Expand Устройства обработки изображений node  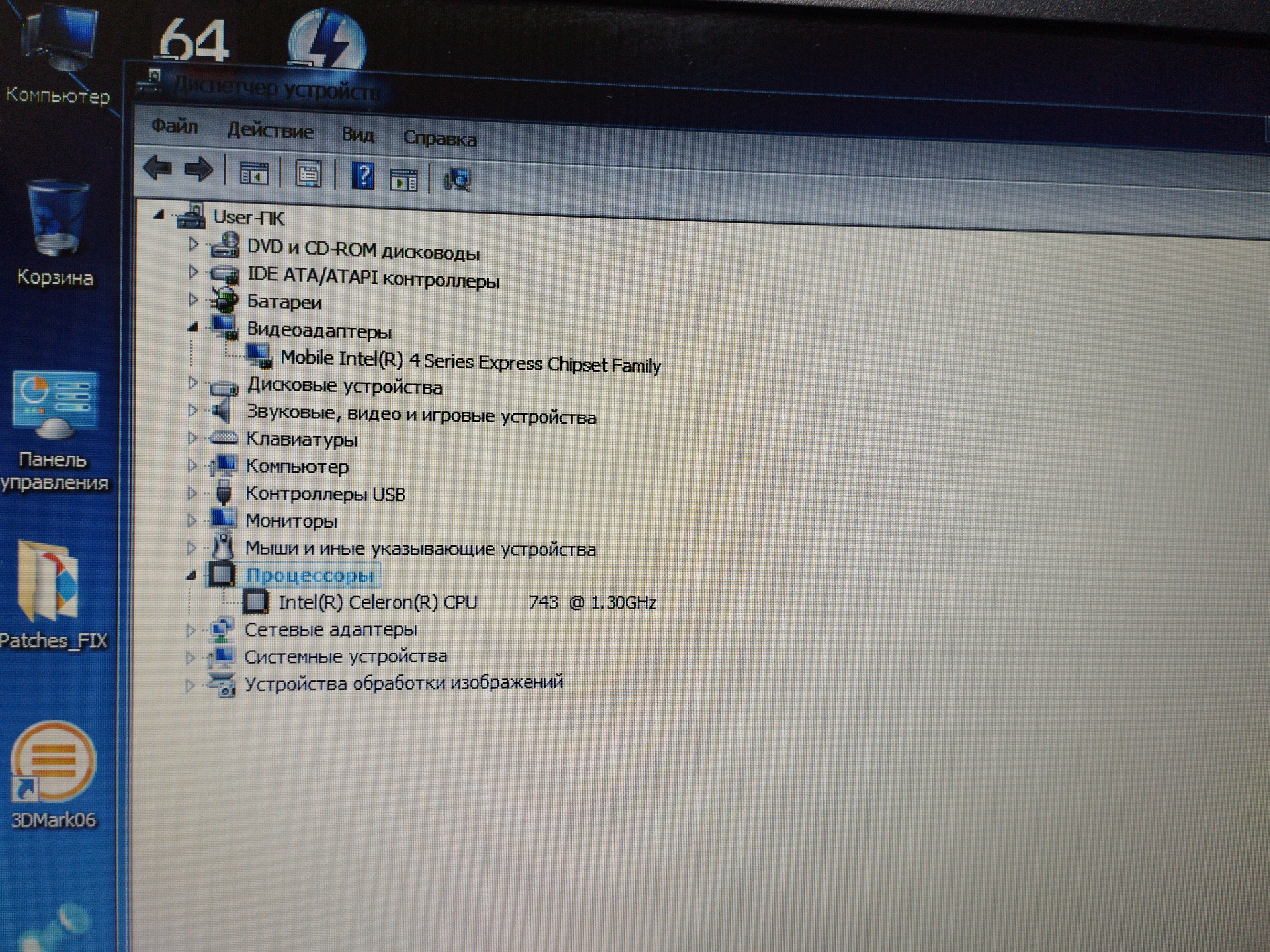coord(190,685)
